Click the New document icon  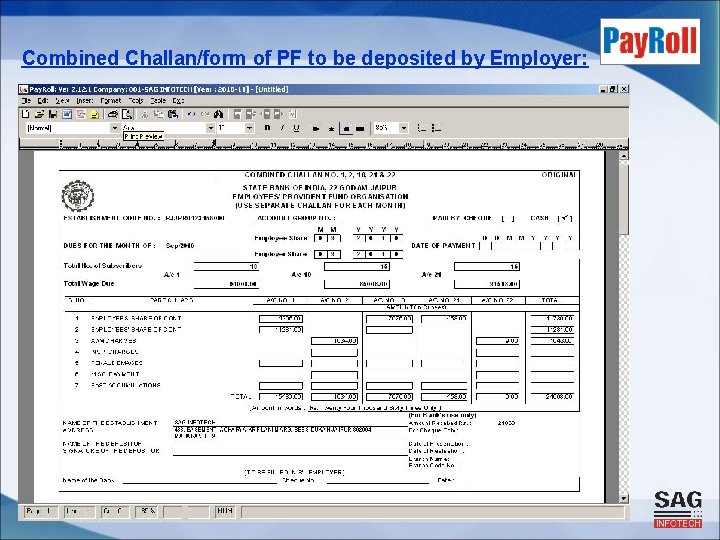26,114
